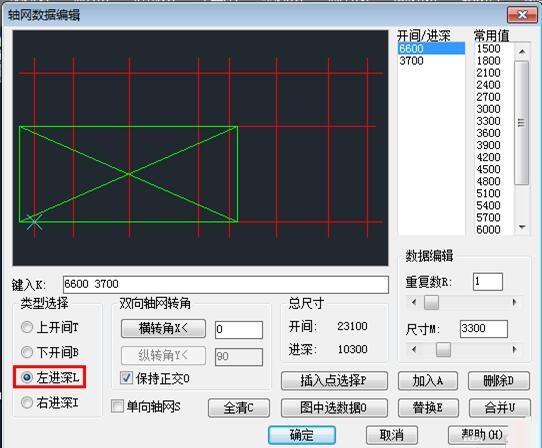The width and height of the screenshot is (542, 448).
Task: Click the 重复数R input field
Action: click(487, 281)
